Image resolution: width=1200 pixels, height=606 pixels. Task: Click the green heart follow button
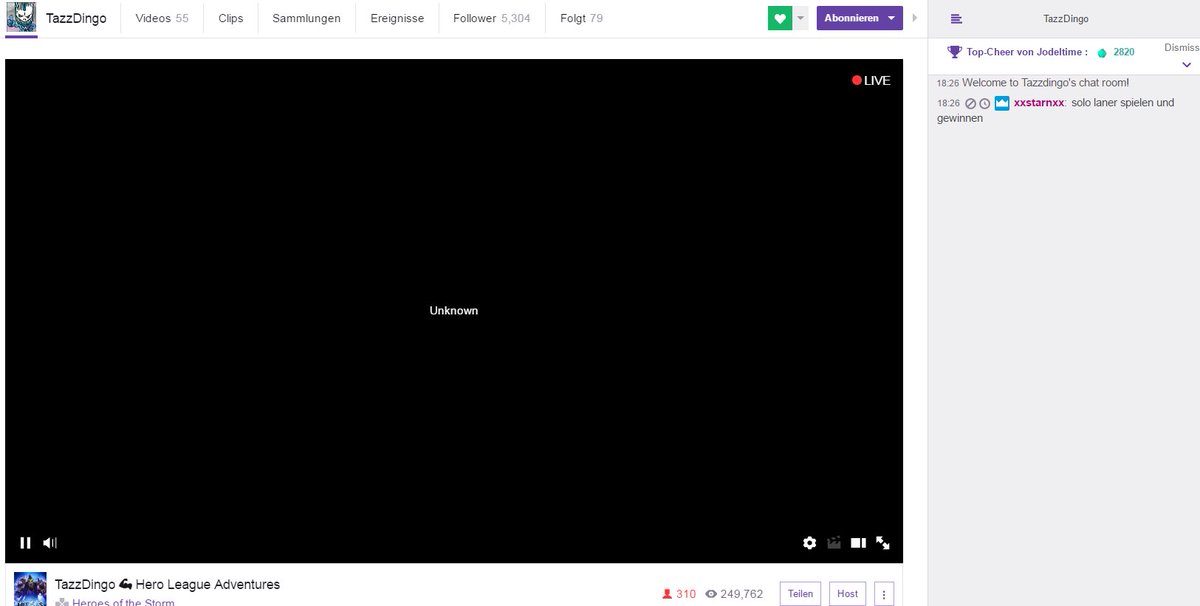tap(780, 18)
